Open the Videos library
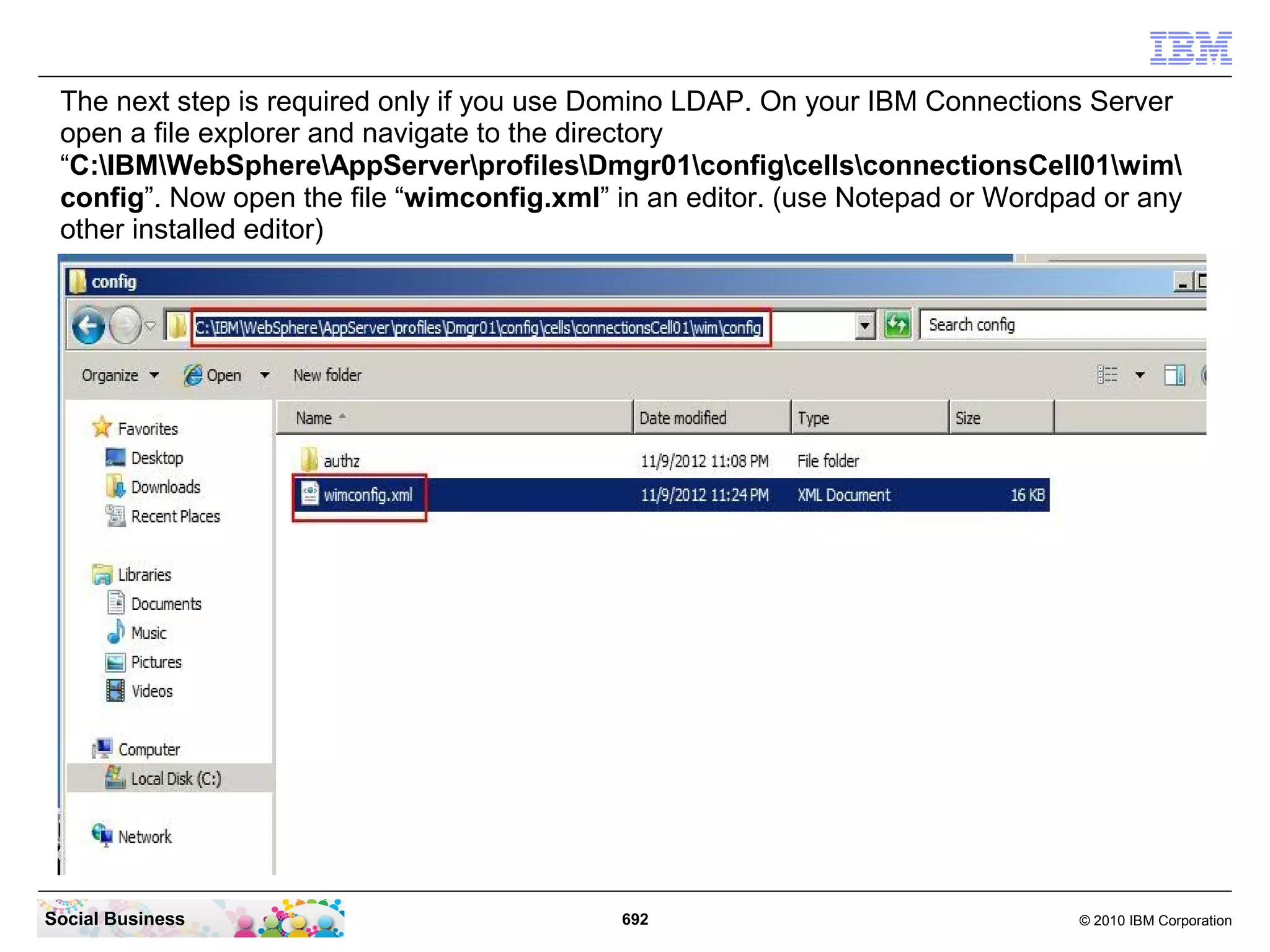This screenshot has width=1270, height=952. coord(140,691)
